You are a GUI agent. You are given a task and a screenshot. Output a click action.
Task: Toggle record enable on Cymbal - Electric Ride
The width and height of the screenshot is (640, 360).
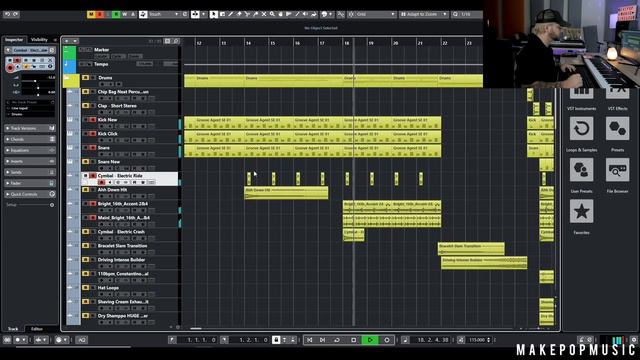[x=102, y=182]
